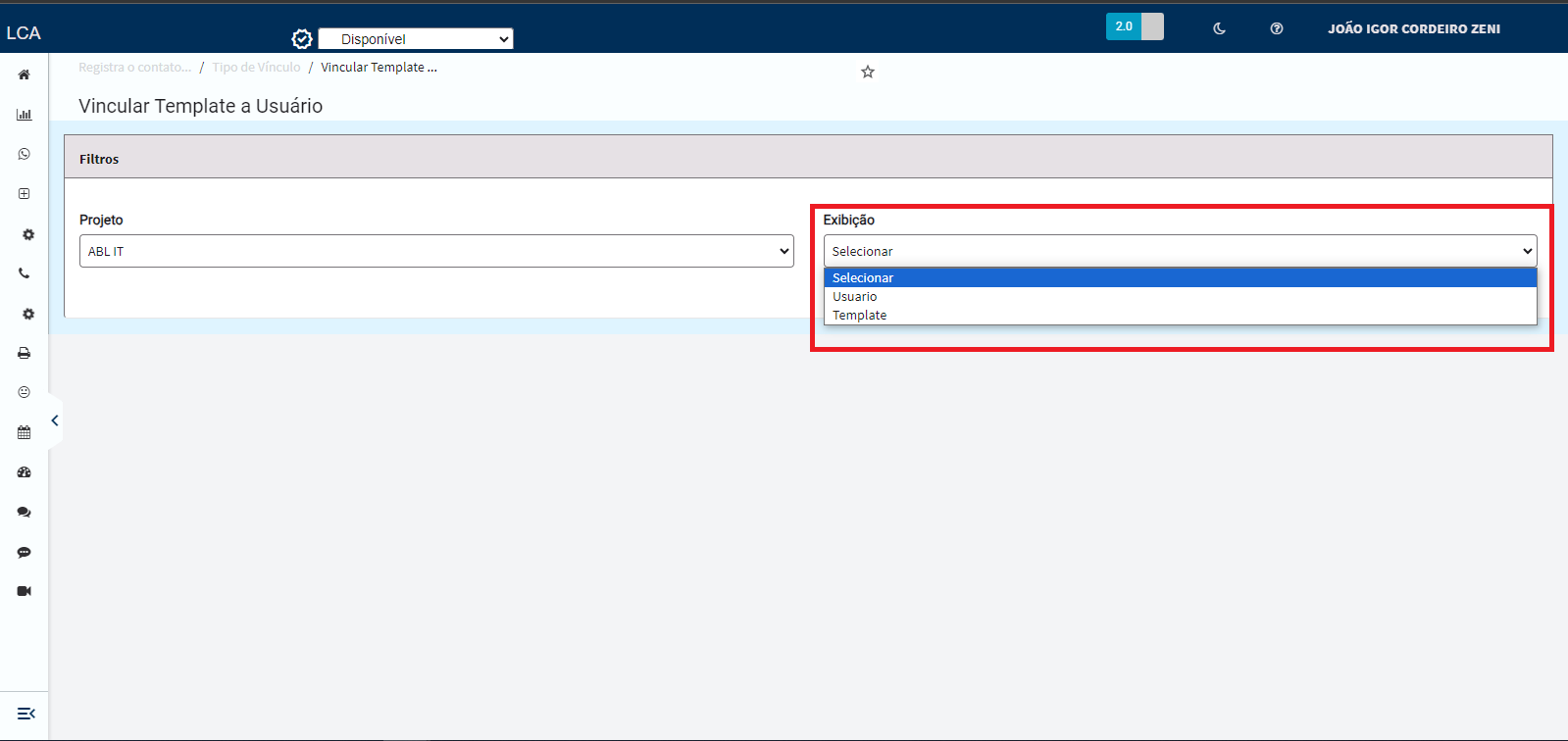Open the double chat bubbles icon
The image size is (1568, 741).
click(x=24, y=512)
